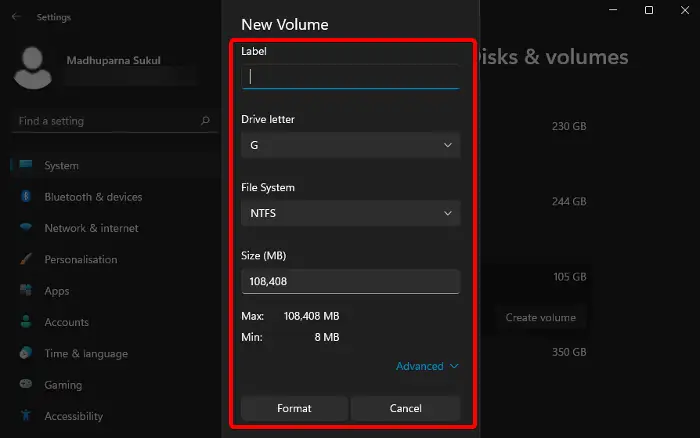Screen dimensions: 700x438
Task: Close the Settings window
Action: point(685,10)
